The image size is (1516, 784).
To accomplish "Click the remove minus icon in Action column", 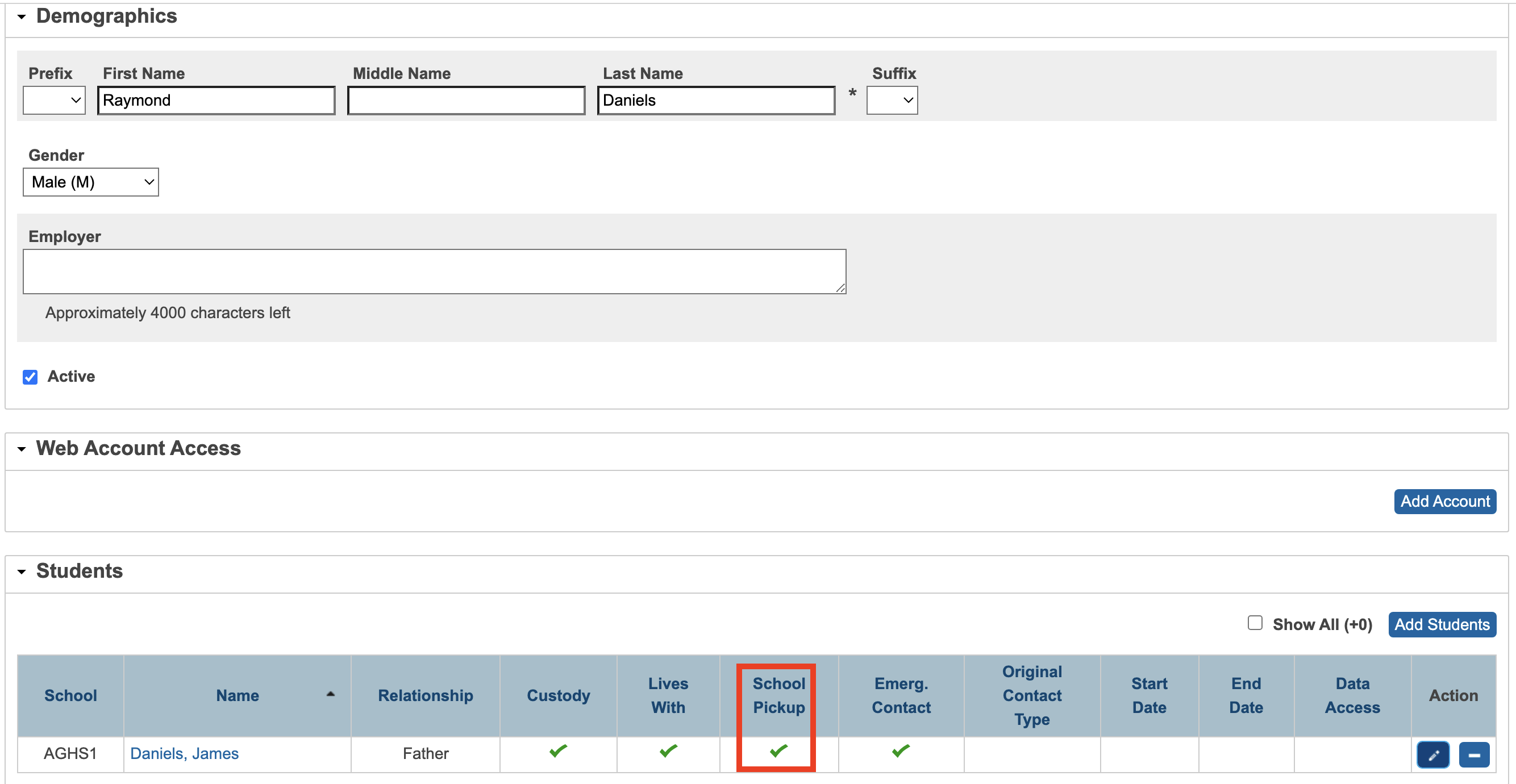I will (x=1473, y=754).
